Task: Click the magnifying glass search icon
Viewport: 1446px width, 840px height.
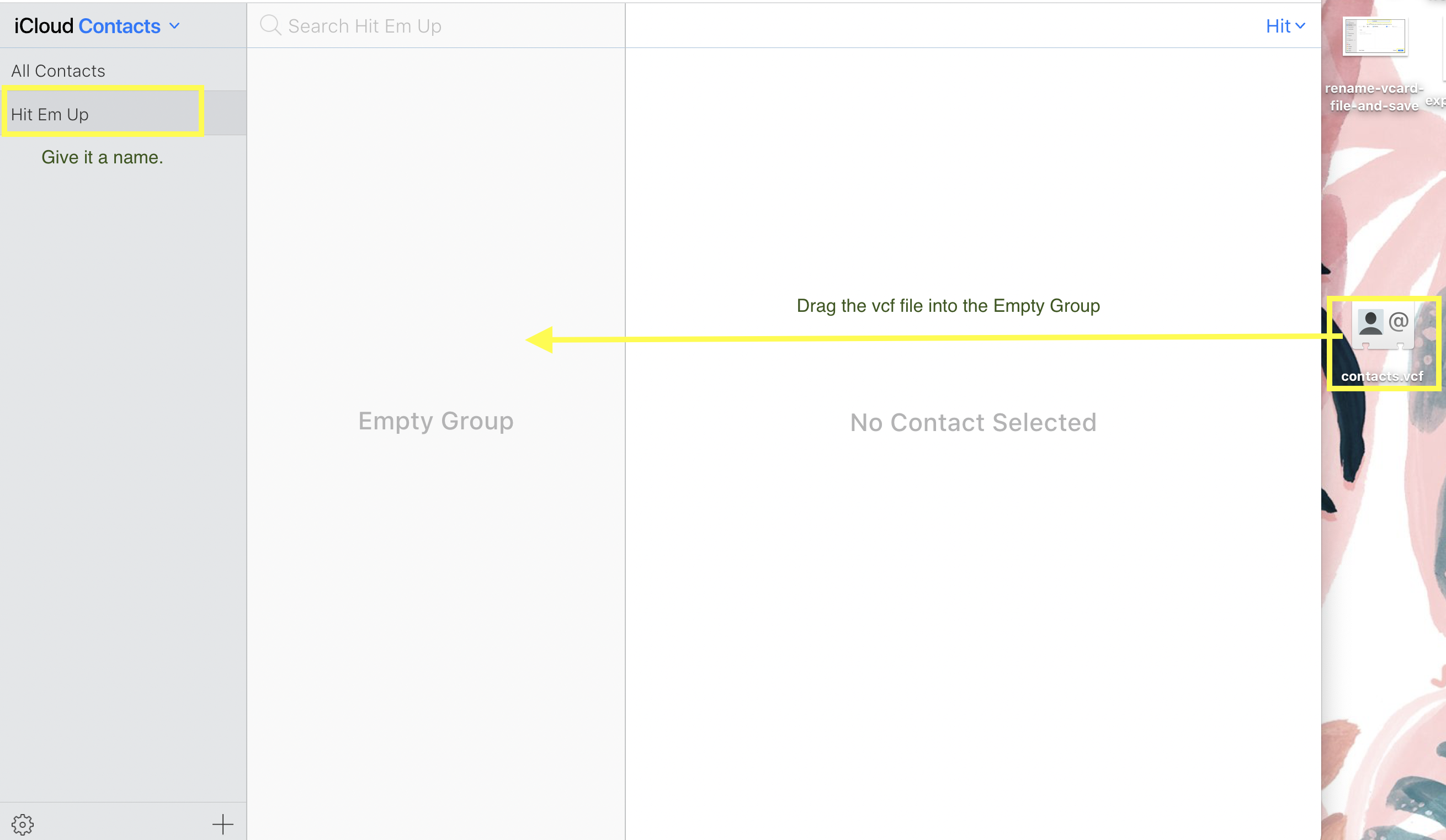Action: [x=270, y=26]
